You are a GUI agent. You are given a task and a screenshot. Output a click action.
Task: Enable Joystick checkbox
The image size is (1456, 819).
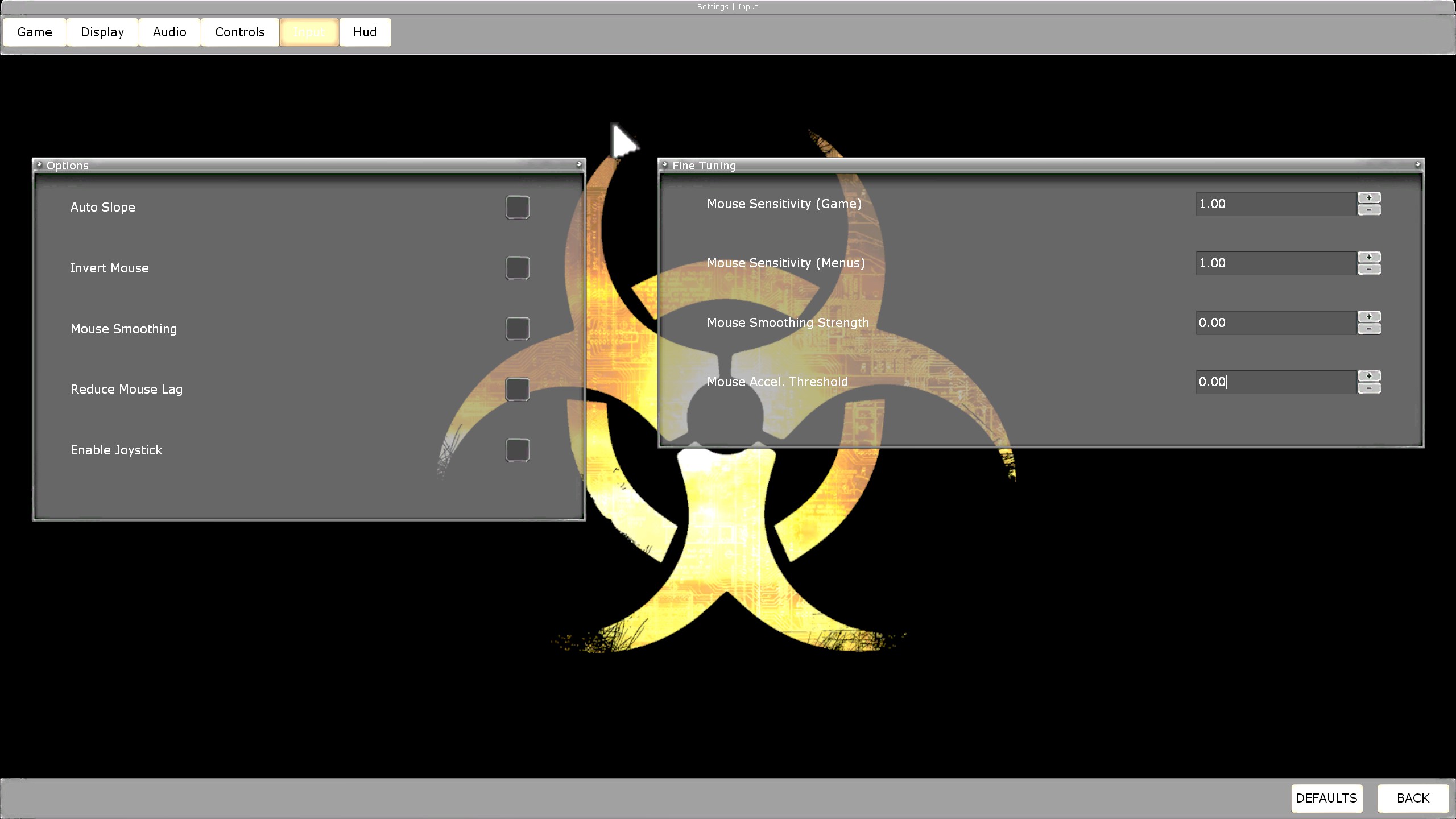point(517,450)
